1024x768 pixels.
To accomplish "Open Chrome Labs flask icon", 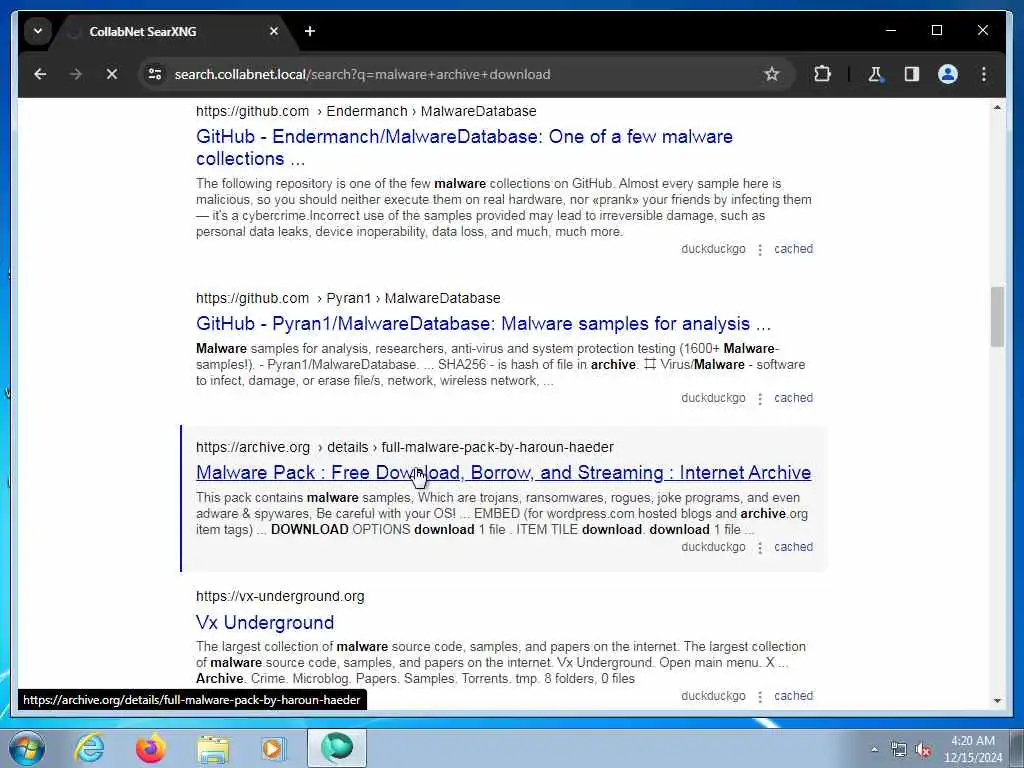I will click(875, 74).
